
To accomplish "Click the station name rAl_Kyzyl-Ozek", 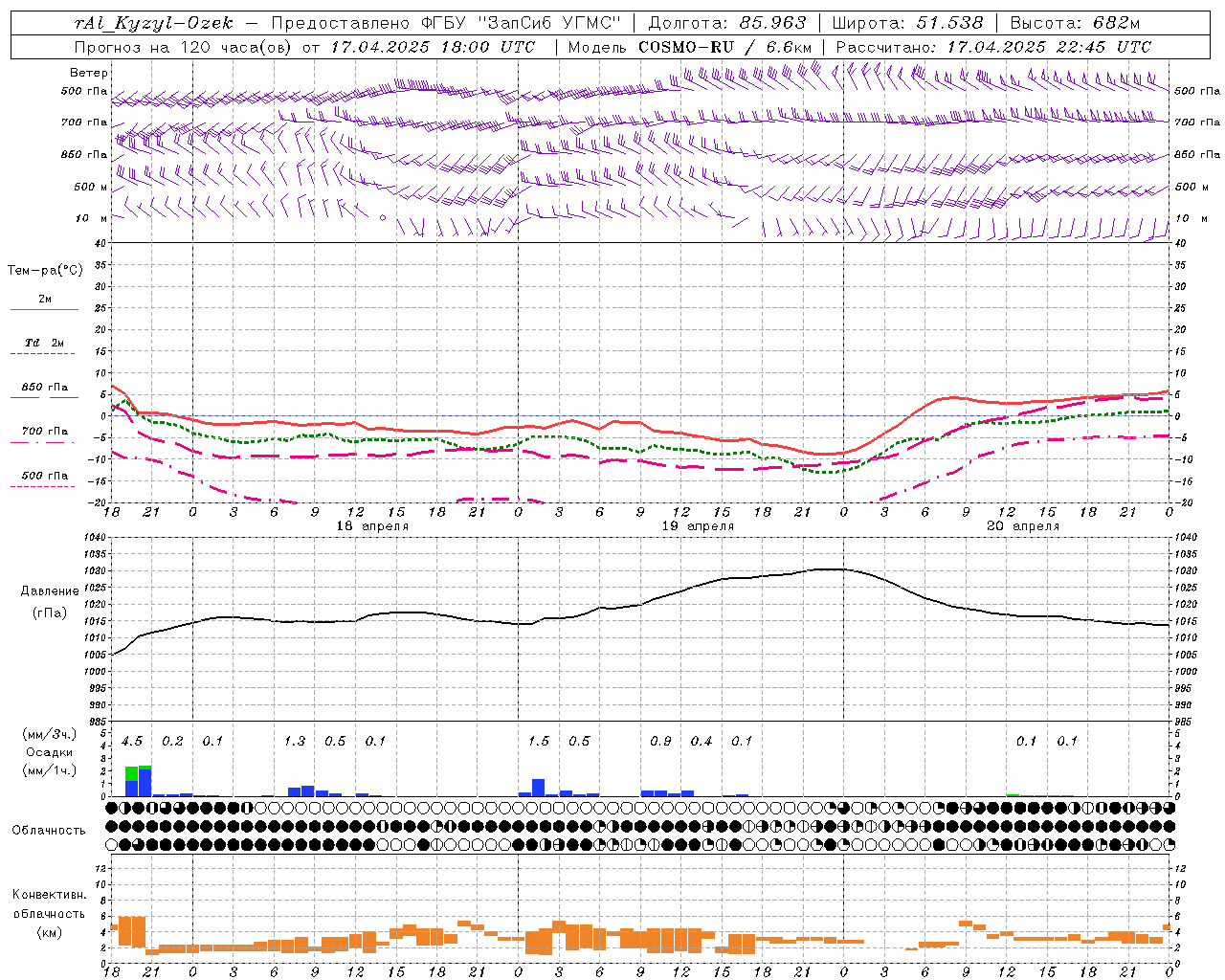I will [x=153, y=23].
